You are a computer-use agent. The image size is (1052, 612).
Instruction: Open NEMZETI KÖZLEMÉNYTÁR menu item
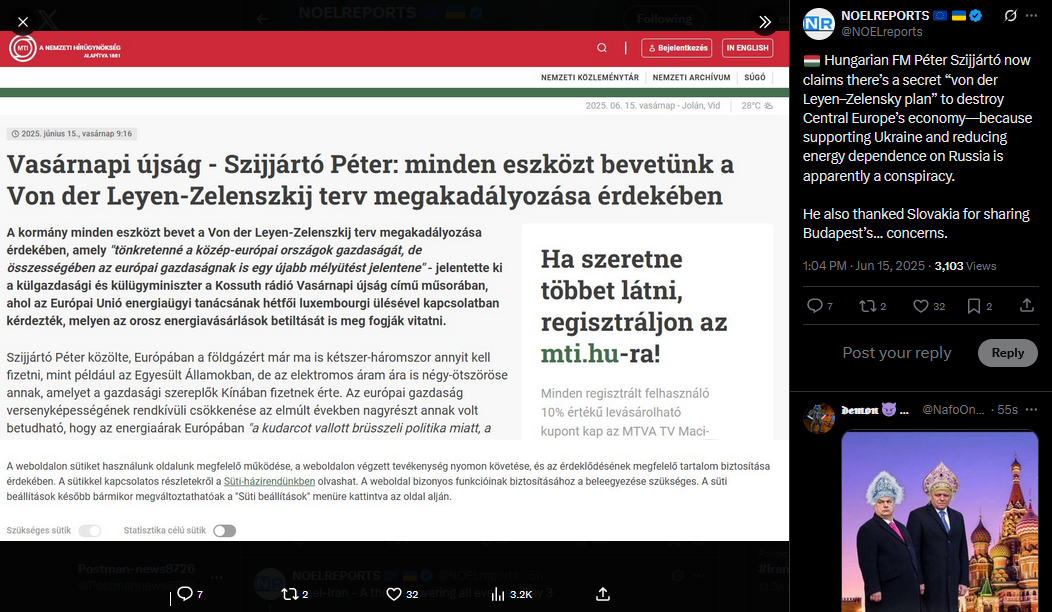pos(590,77)
